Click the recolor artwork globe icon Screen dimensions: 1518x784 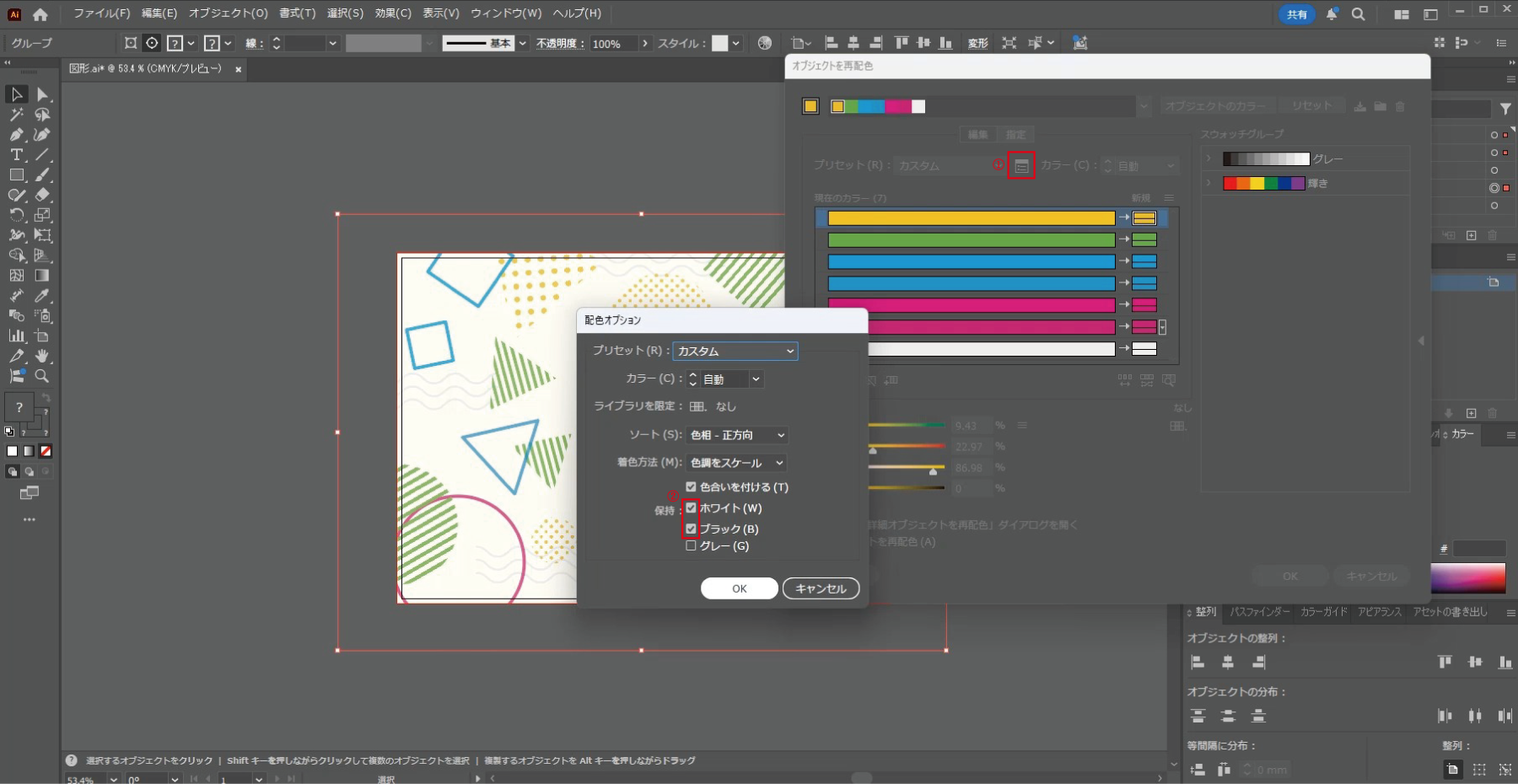point(765,43)
